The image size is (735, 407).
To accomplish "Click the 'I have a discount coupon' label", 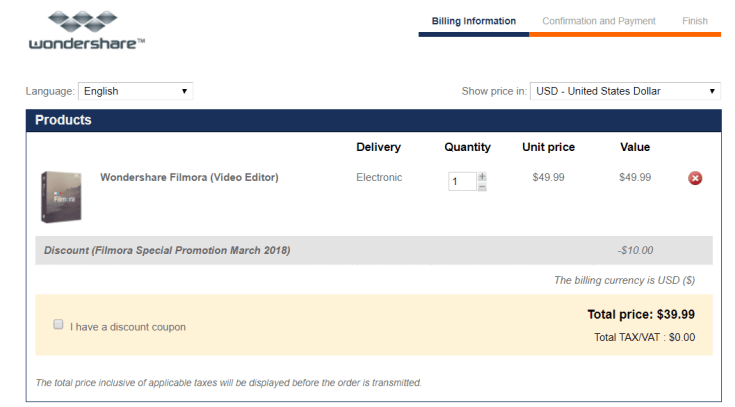I will point(128,327).
